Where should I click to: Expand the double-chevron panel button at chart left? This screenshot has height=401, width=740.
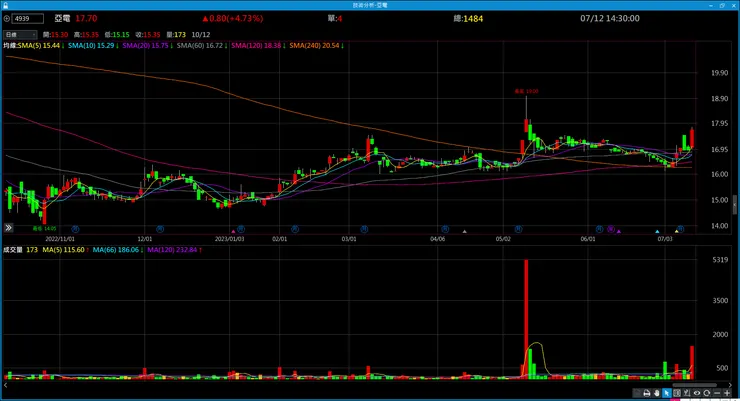tap(8, 228)
